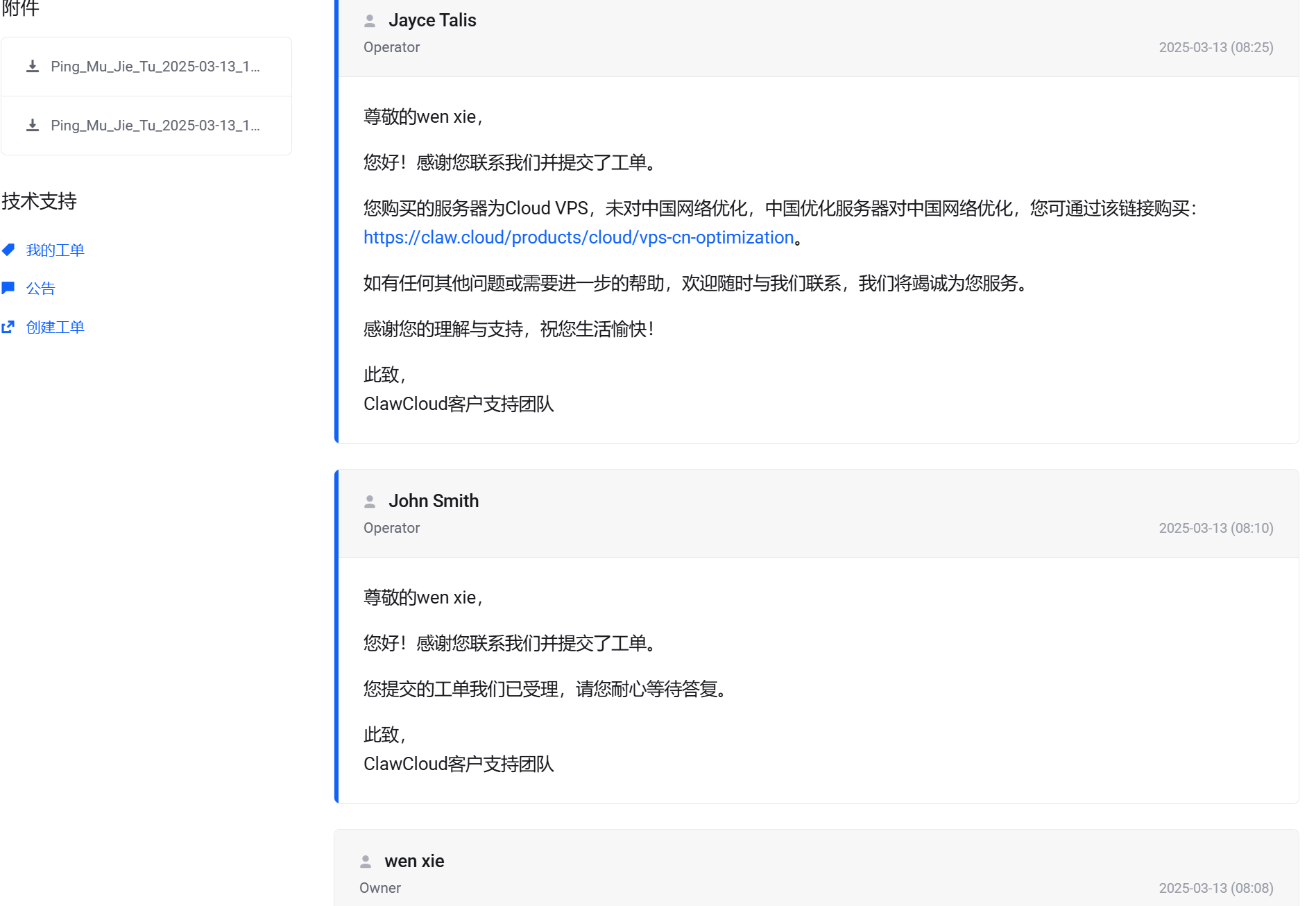Click wen xie's avatar icon

point(366,860)
